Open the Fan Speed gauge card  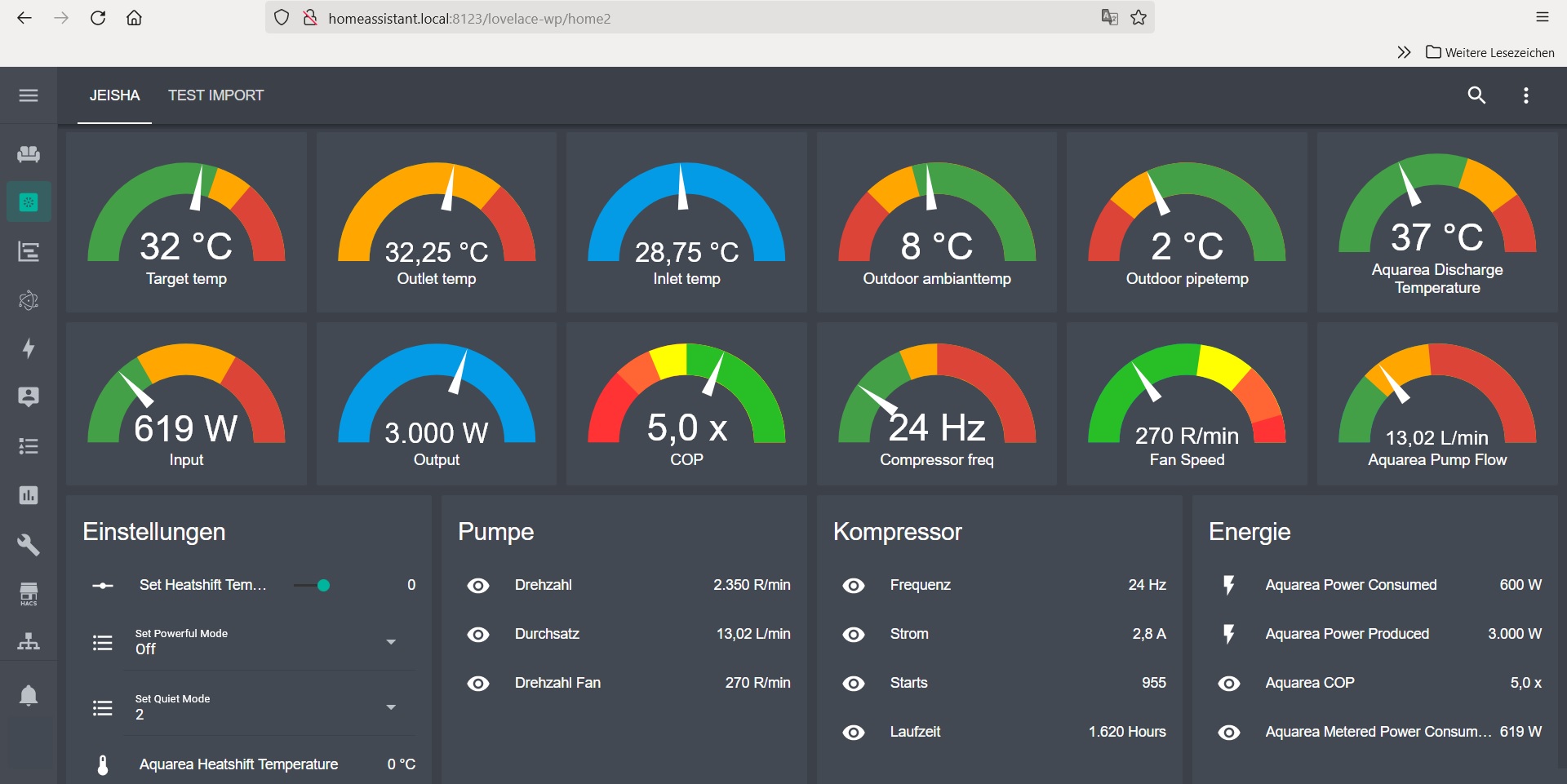[1187, 404]
